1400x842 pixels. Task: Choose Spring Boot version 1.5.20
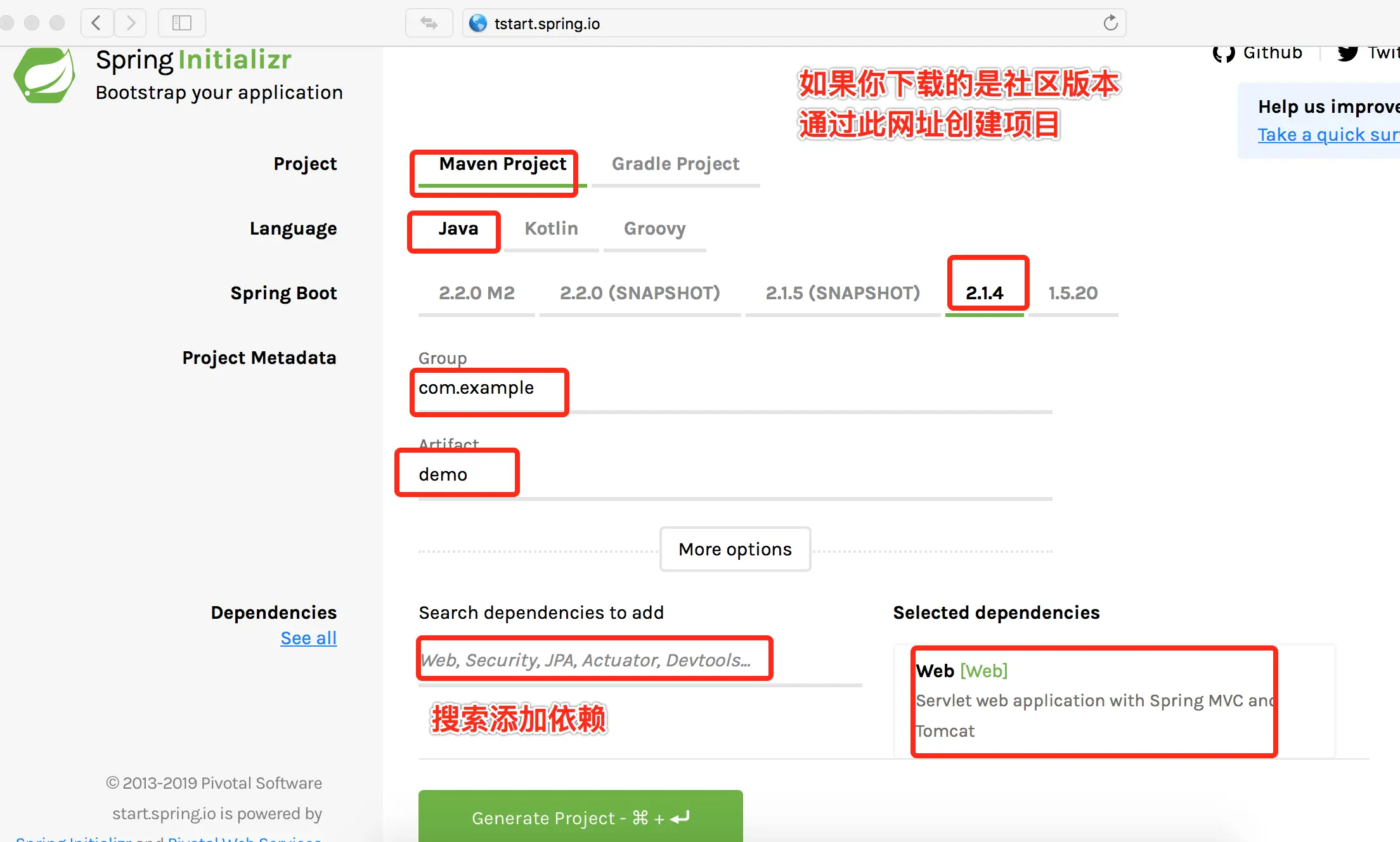1072,293
